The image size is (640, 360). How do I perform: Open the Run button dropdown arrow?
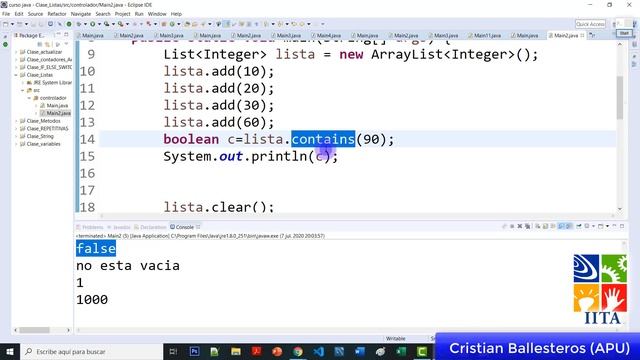click(99, 24)
